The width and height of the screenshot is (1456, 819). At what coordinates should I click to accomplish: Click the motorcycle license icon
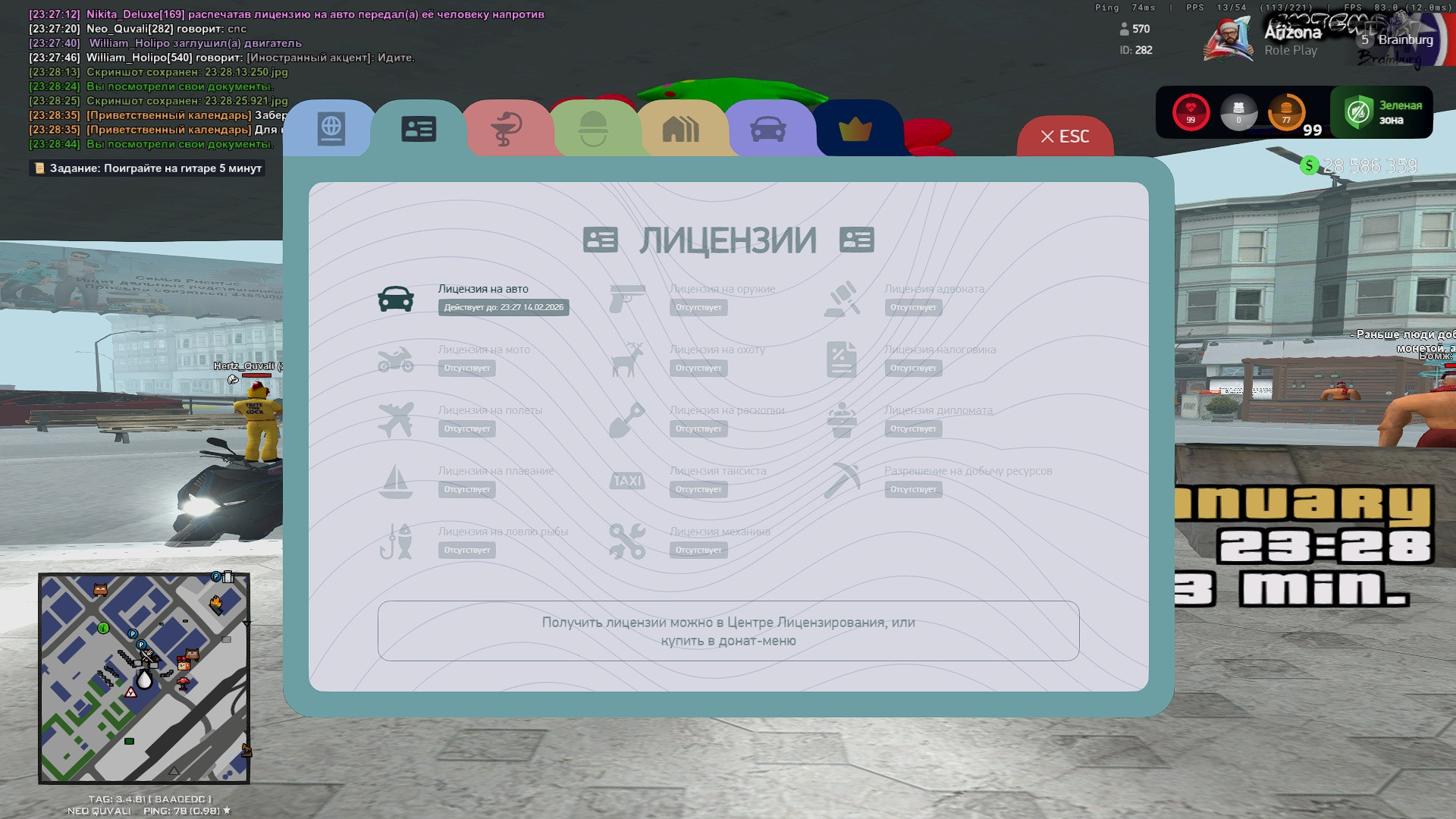[x=396, y=359]
